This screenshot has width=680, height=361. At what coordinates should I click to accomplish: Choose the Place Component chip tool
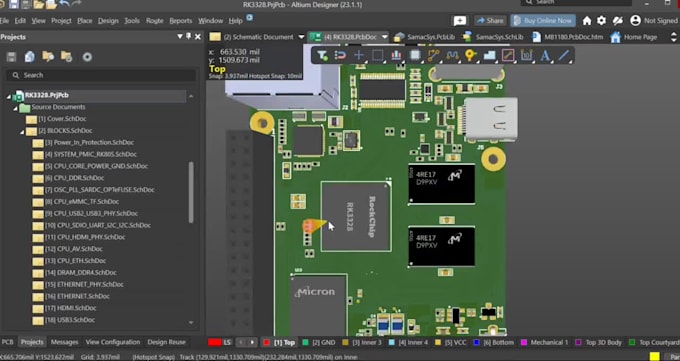[x=415, y=56]
